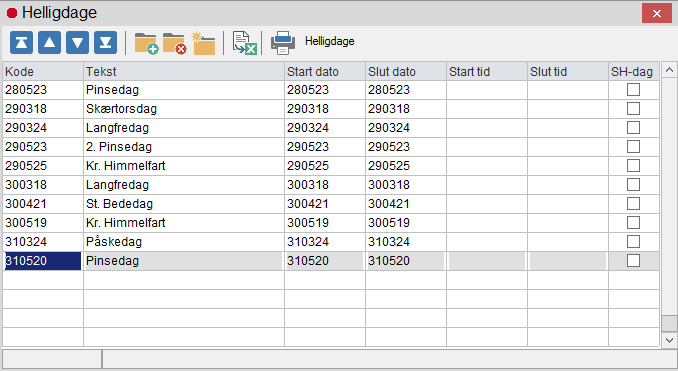Select the Tekst cell Påskedag
This screenshot has height=371, width=678.
tap(184, 242)
